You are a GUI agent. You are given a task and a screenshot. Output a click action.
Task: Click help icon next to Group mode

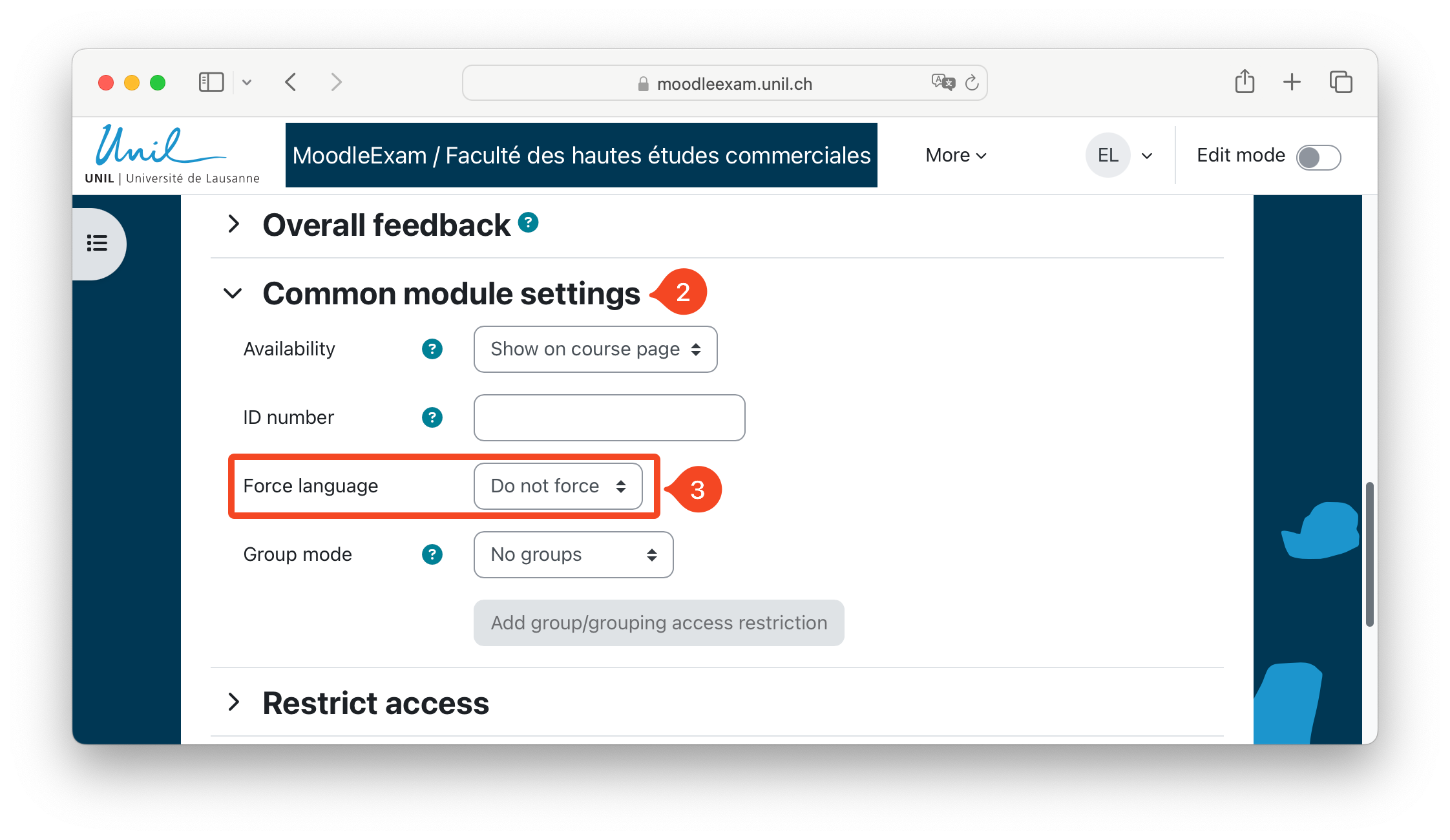432,554
